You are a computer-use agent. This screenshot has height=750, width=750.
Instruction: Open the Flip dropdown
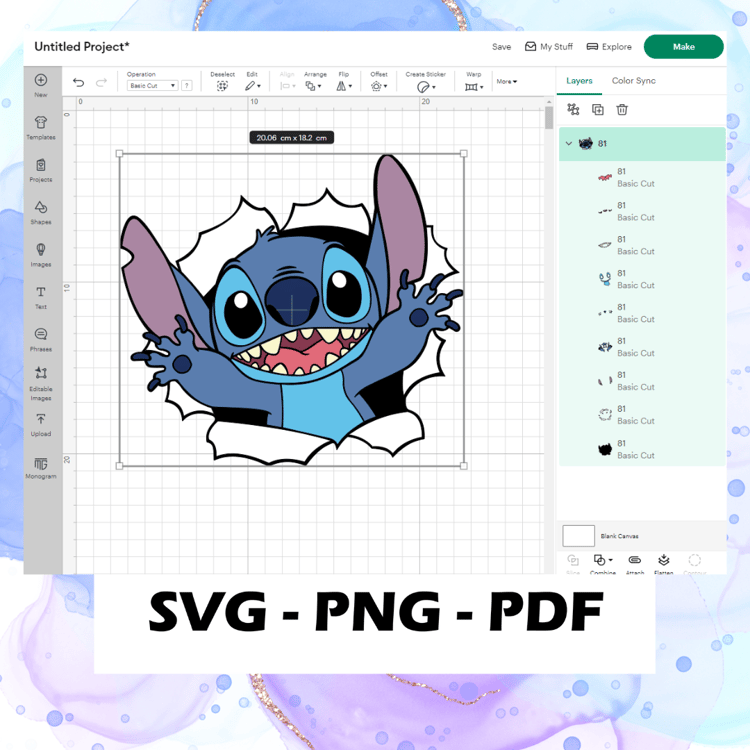click(344, 86)
